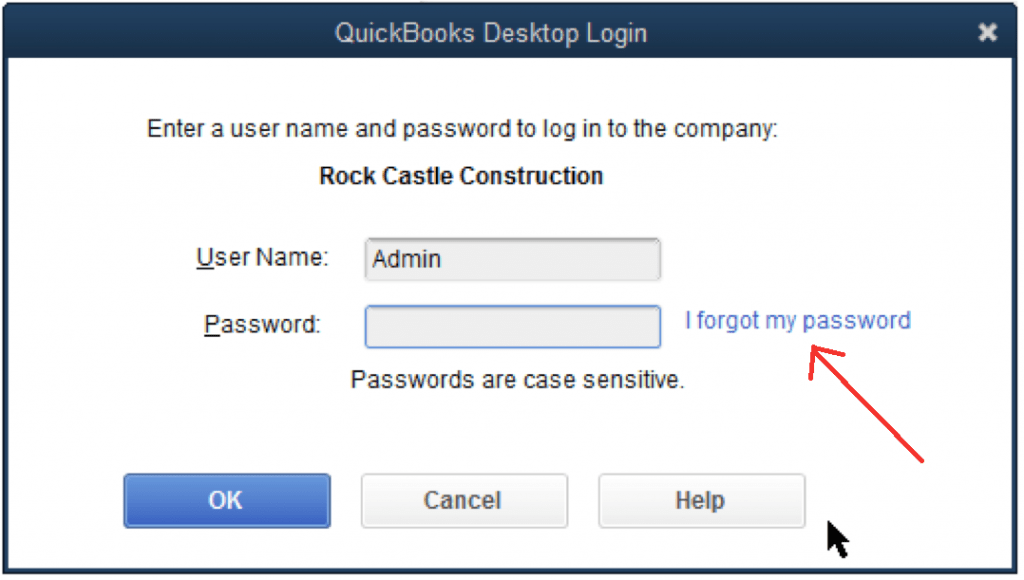Focus the Password input field
Screen dimensions: 1024x580
(512, 327)
